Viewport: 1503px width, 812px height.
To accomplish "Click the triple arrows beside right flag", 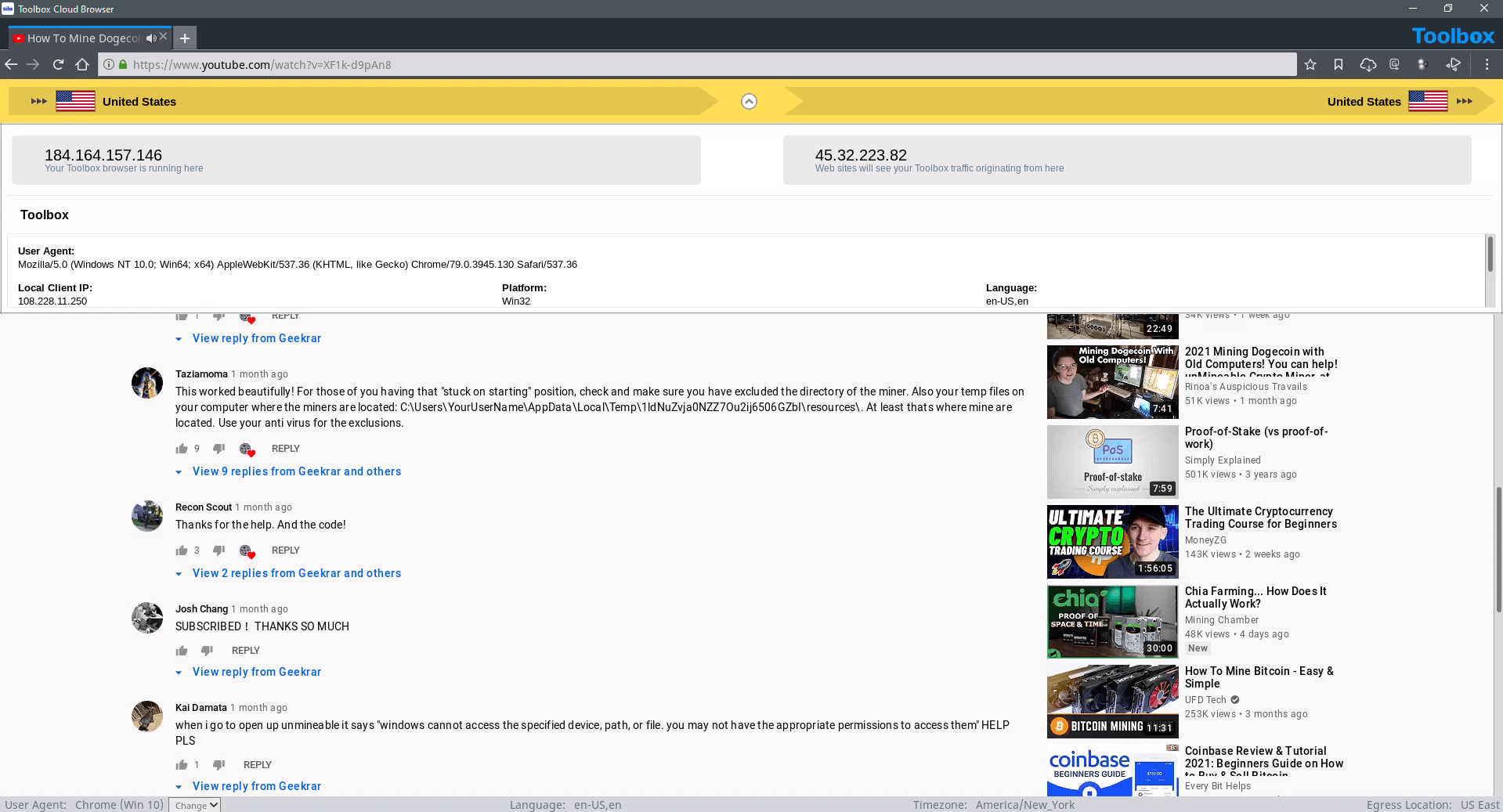I will [x=1465, y=101].
